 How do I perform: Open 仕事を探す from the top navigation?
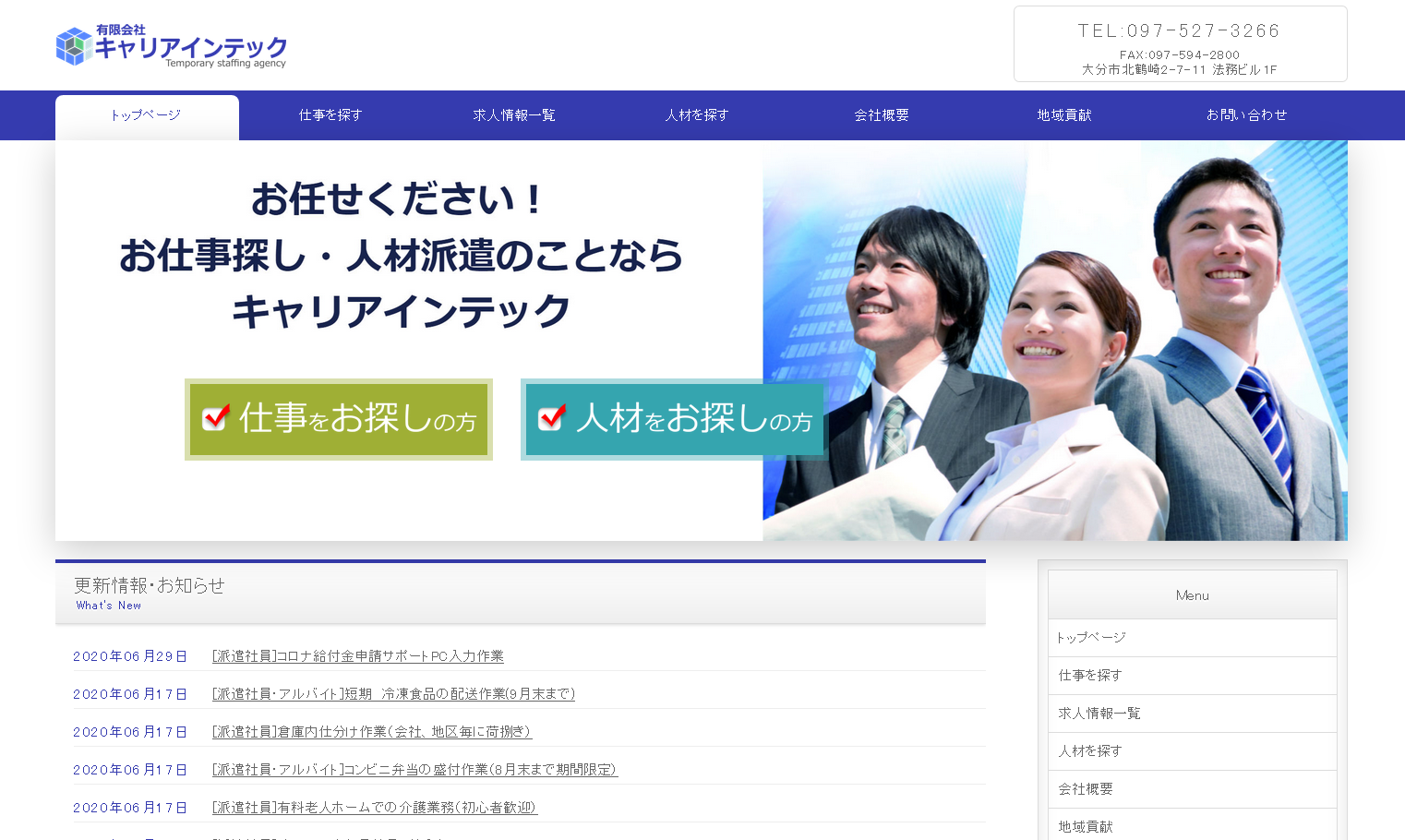(330, 115)
